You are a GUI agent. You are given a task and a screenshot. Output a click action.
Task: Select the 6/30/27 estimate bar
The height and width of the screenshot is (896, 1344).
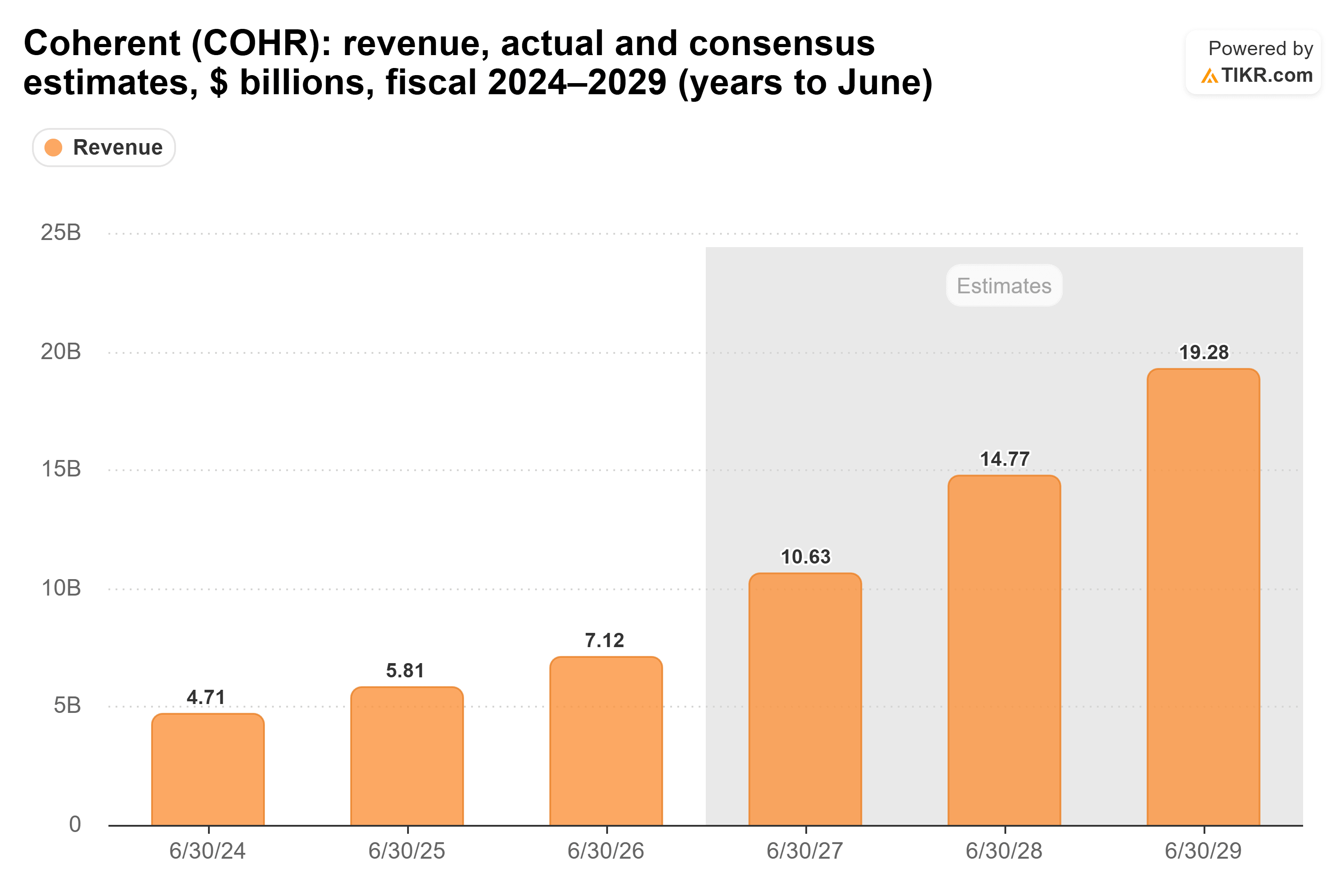[805, 699]
